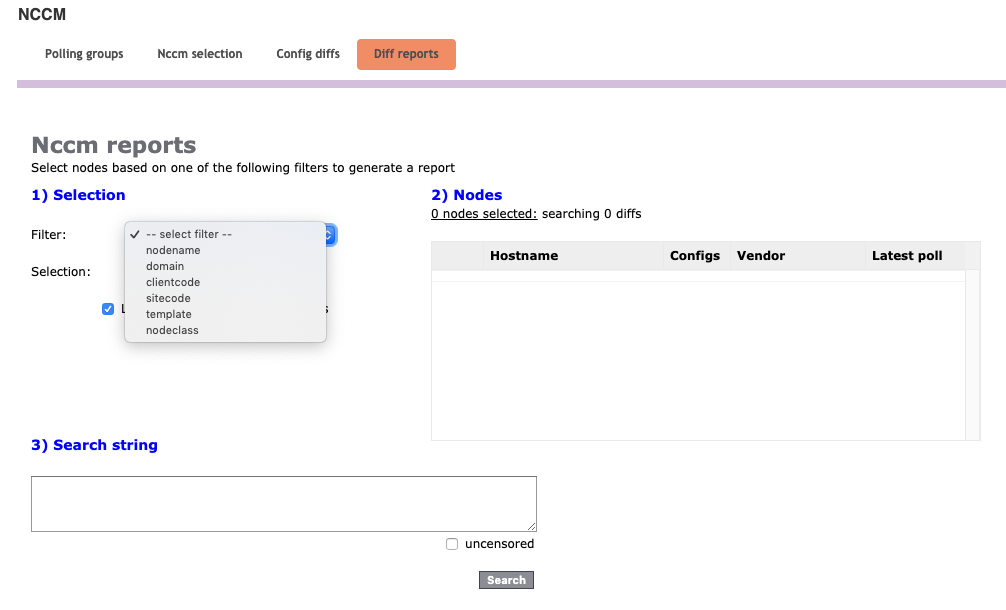The width and height of the screenshot is (1006, 610).
Task: Uncheck the checkbox below Selection label
Action: pyautogui.click(x=108, y=309)
